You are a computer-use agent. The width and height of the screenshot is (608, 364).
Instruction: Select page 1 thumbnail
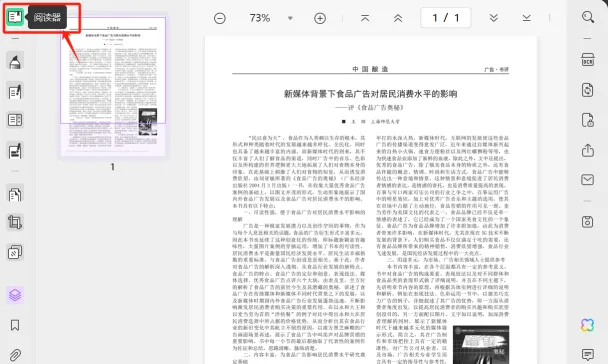(x=113, y=86)
